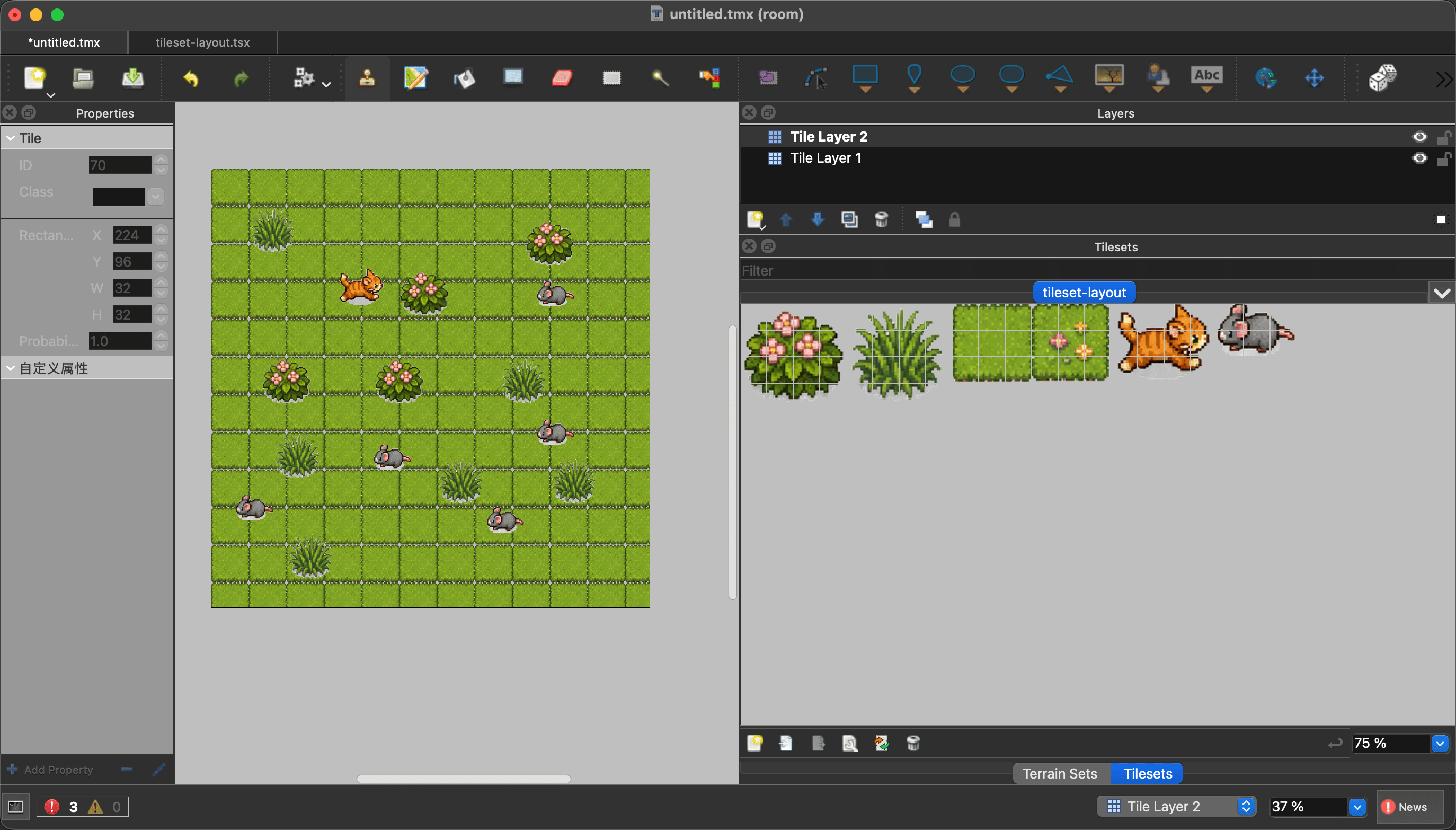Screen dimensions: 1456x830
Task: Switch to the Tilesets tab
Action: tap(1147, 774)
